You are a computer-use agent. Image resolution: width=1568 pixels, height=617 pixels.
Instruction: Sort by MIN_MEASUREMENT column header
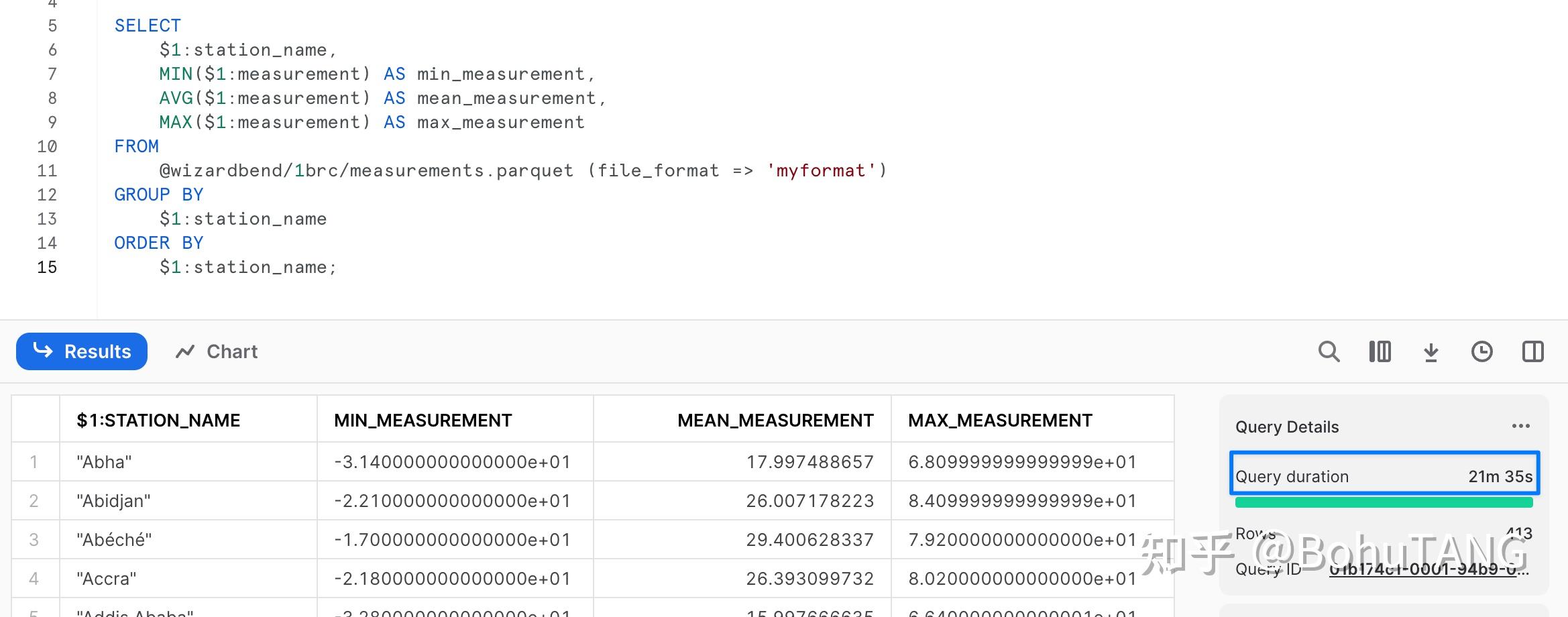click(x=423, y=420)
